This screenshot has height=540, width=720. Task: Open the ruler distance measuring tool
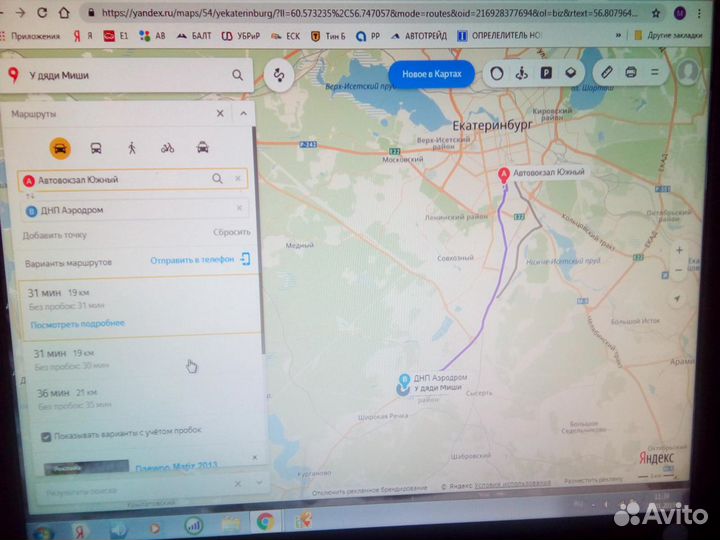point(606,73)
